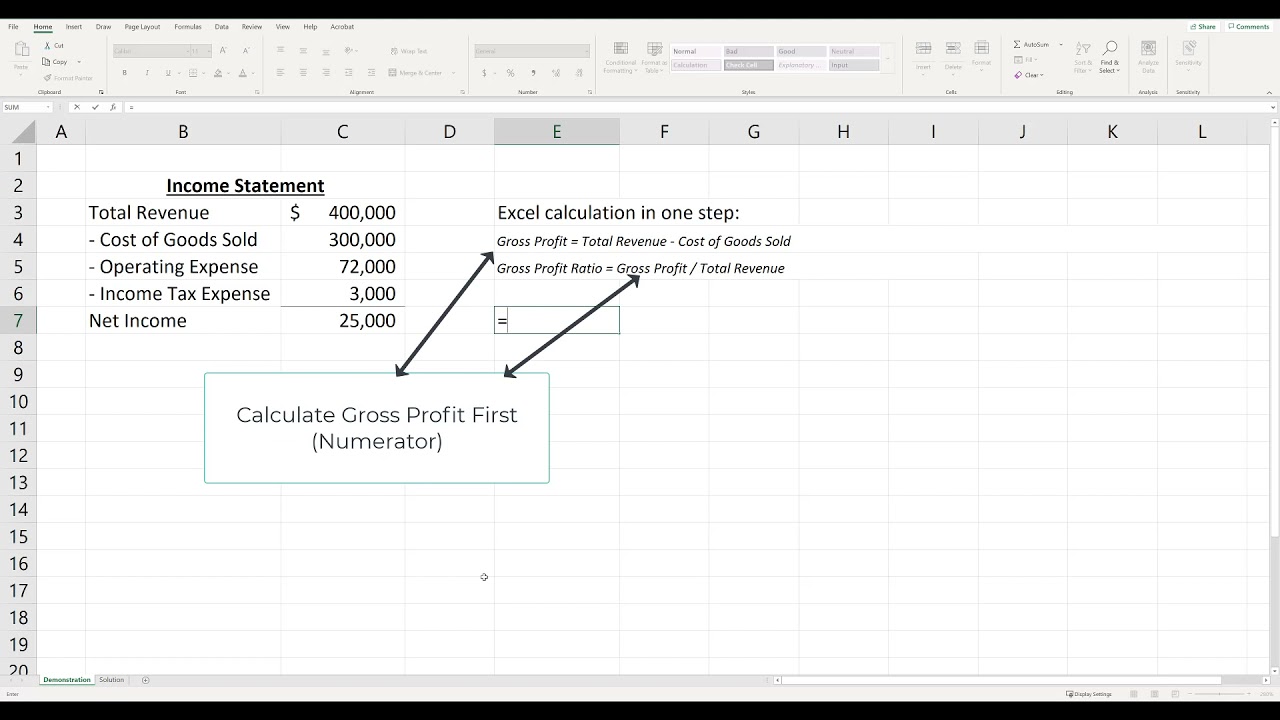Click the Insert Function fx icon
The width and height of the screenshot is (1280, 720).
pos(113,107)
